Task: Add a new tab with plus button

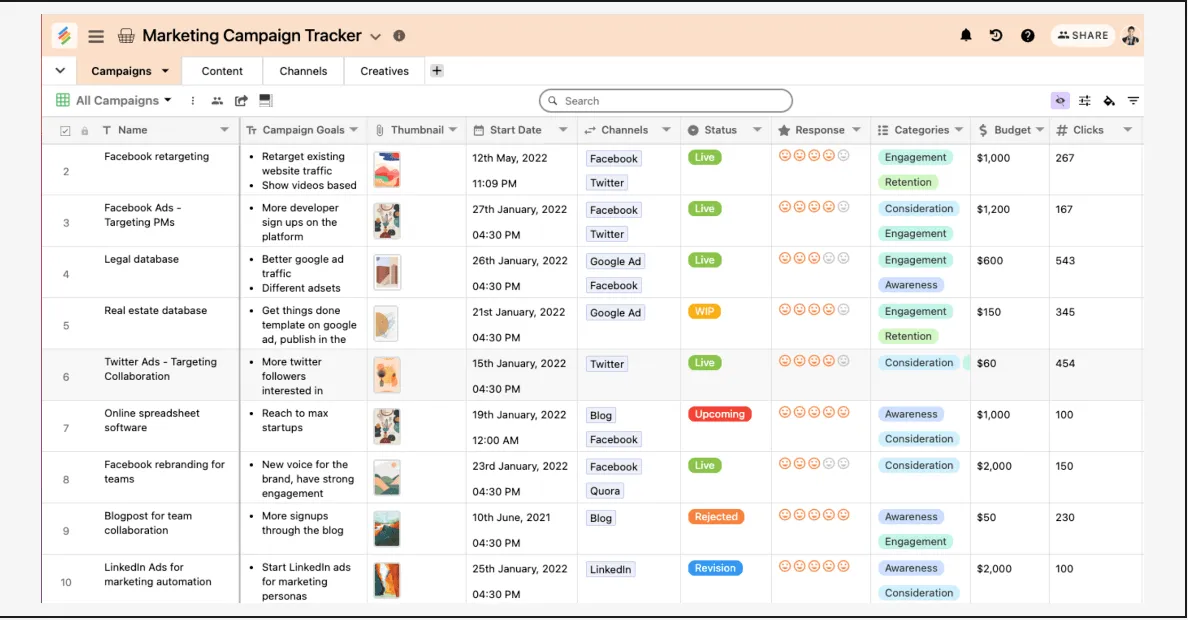Action: click(x=436, y=70)
